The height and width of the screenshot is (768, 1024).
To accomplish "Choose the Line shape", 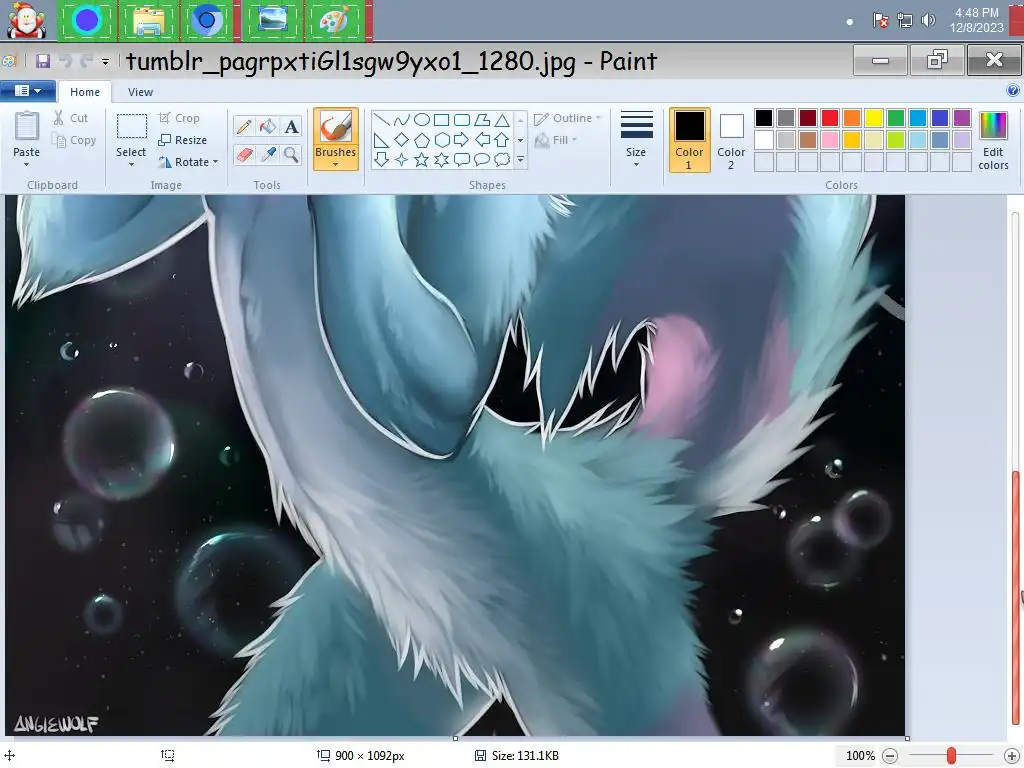I will (x=382, y=120).
